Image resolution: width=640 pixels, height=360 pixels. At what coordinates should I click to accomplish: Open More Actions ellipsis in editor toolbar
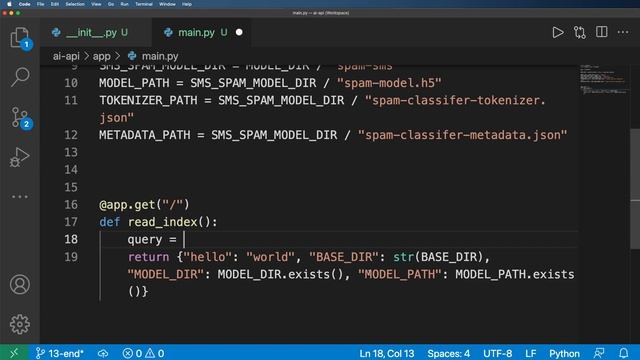[623, 32]
